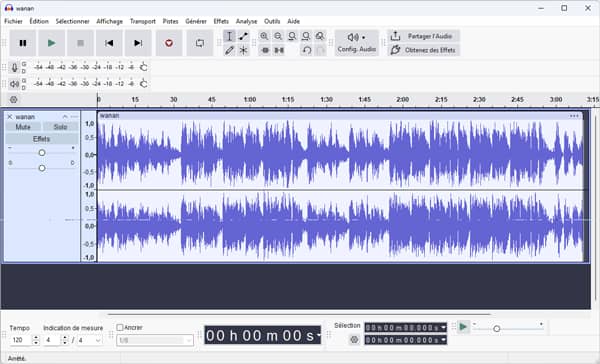Screen dimensions: 600x364
Task: Open the Aide menu
Action: coord(293,21)
